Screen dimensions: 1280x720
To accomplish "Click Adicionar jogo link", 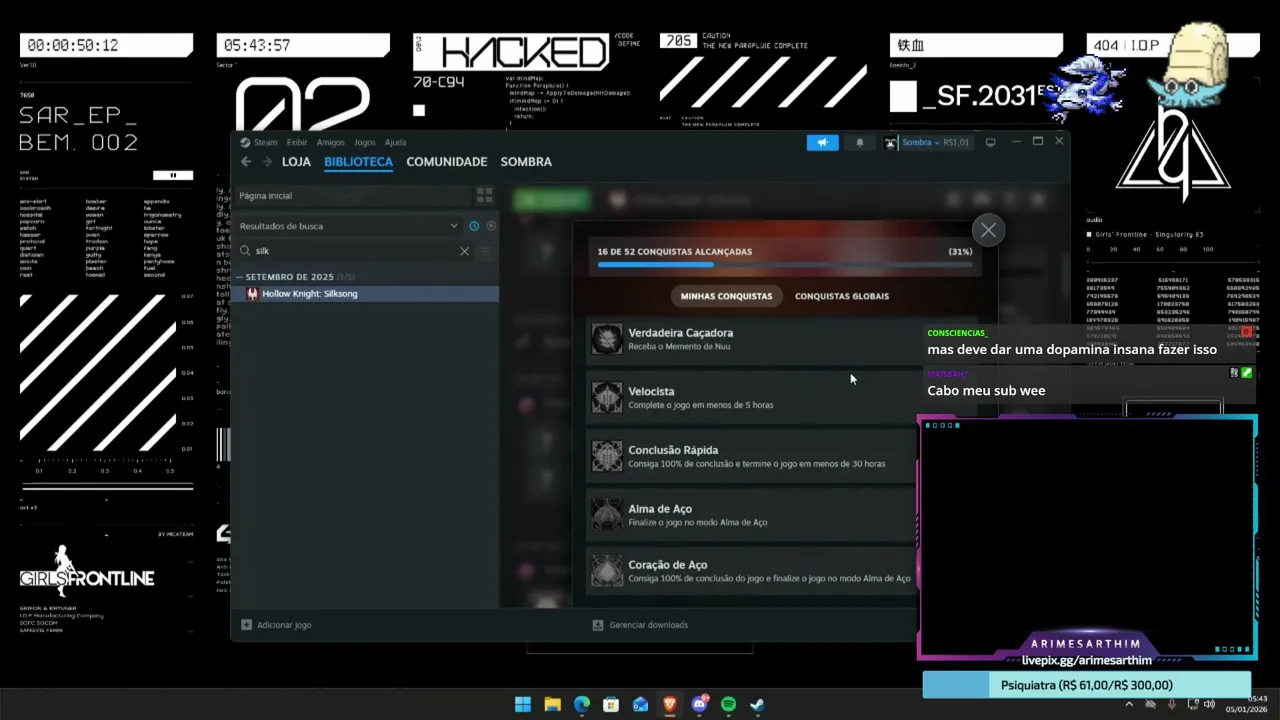I will click(x=284, y=625).
